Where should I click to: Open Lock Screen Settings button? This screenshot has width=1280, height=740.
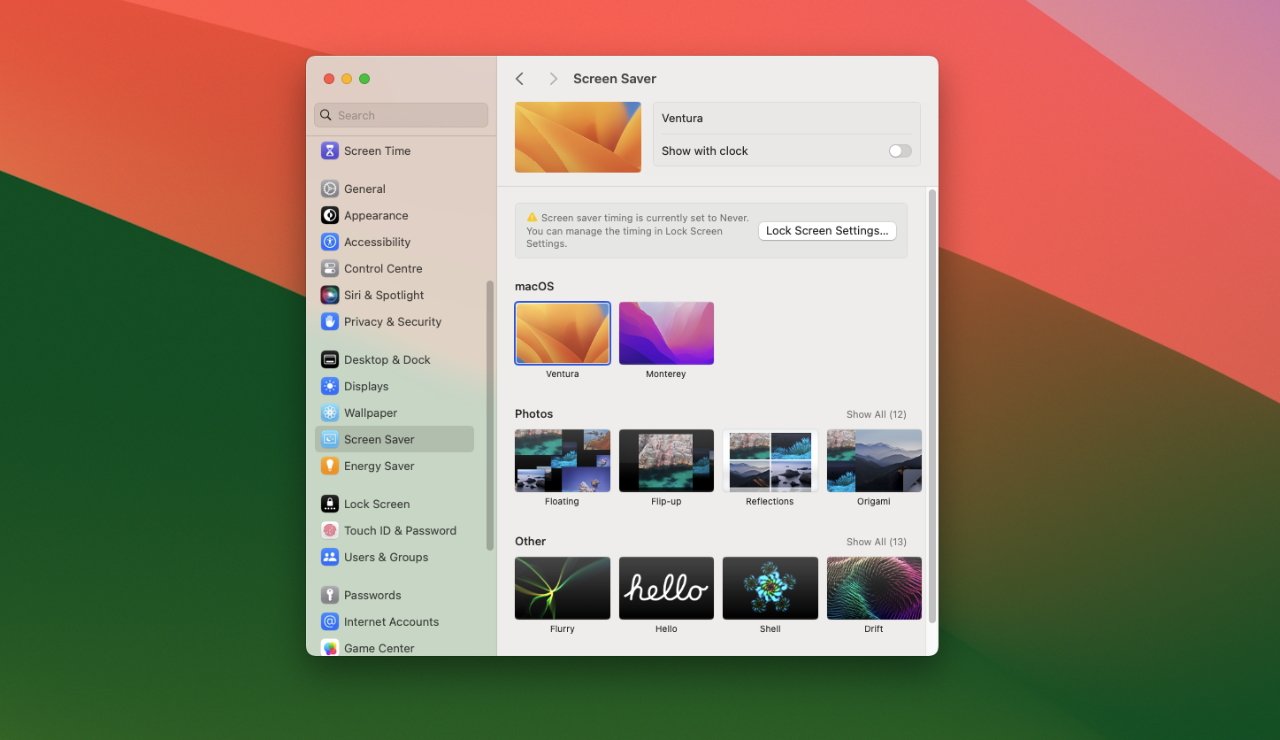click(827, 231)
